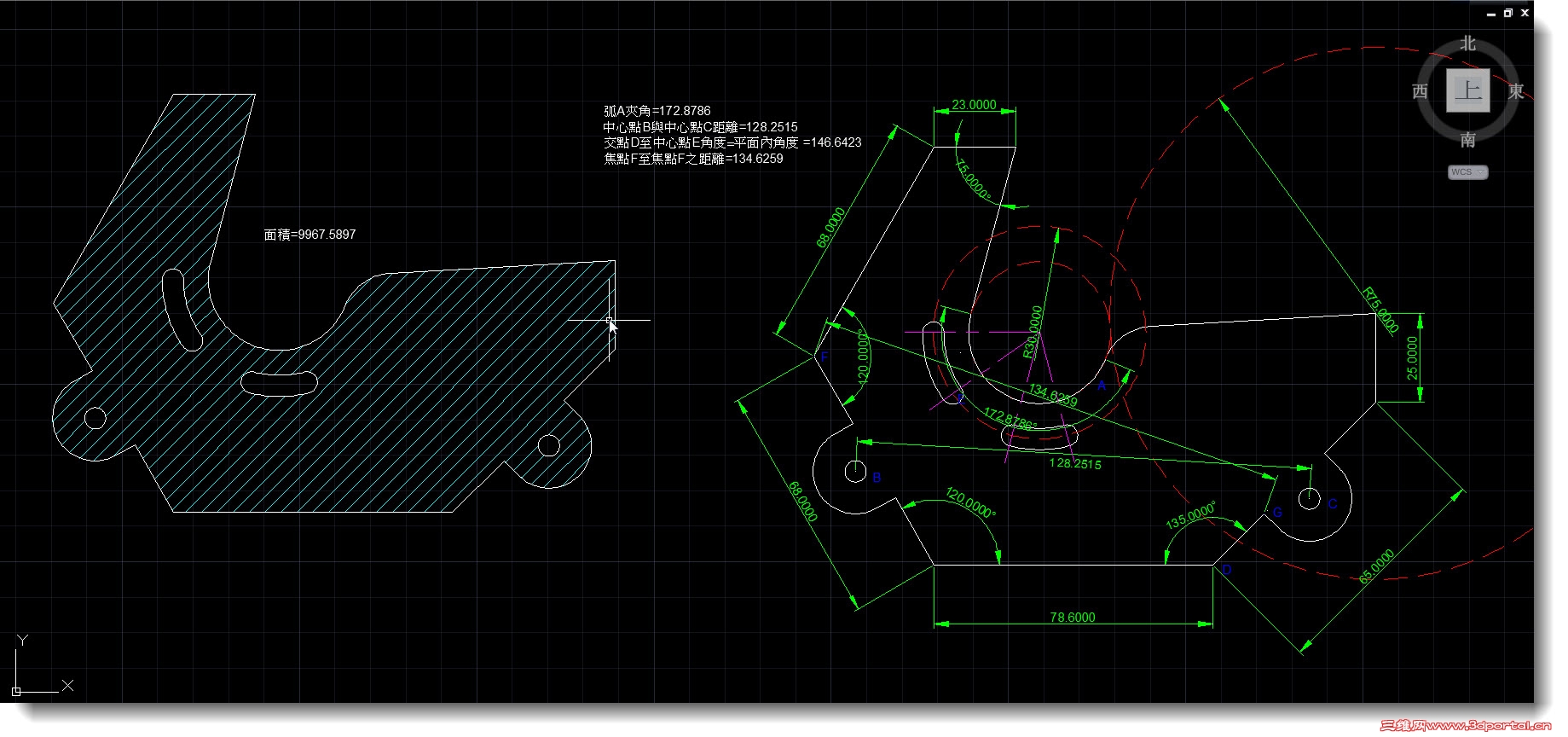Select the 172.8786° arc angle dimension
The image size is (1568, 737).
coord(1010,419)
